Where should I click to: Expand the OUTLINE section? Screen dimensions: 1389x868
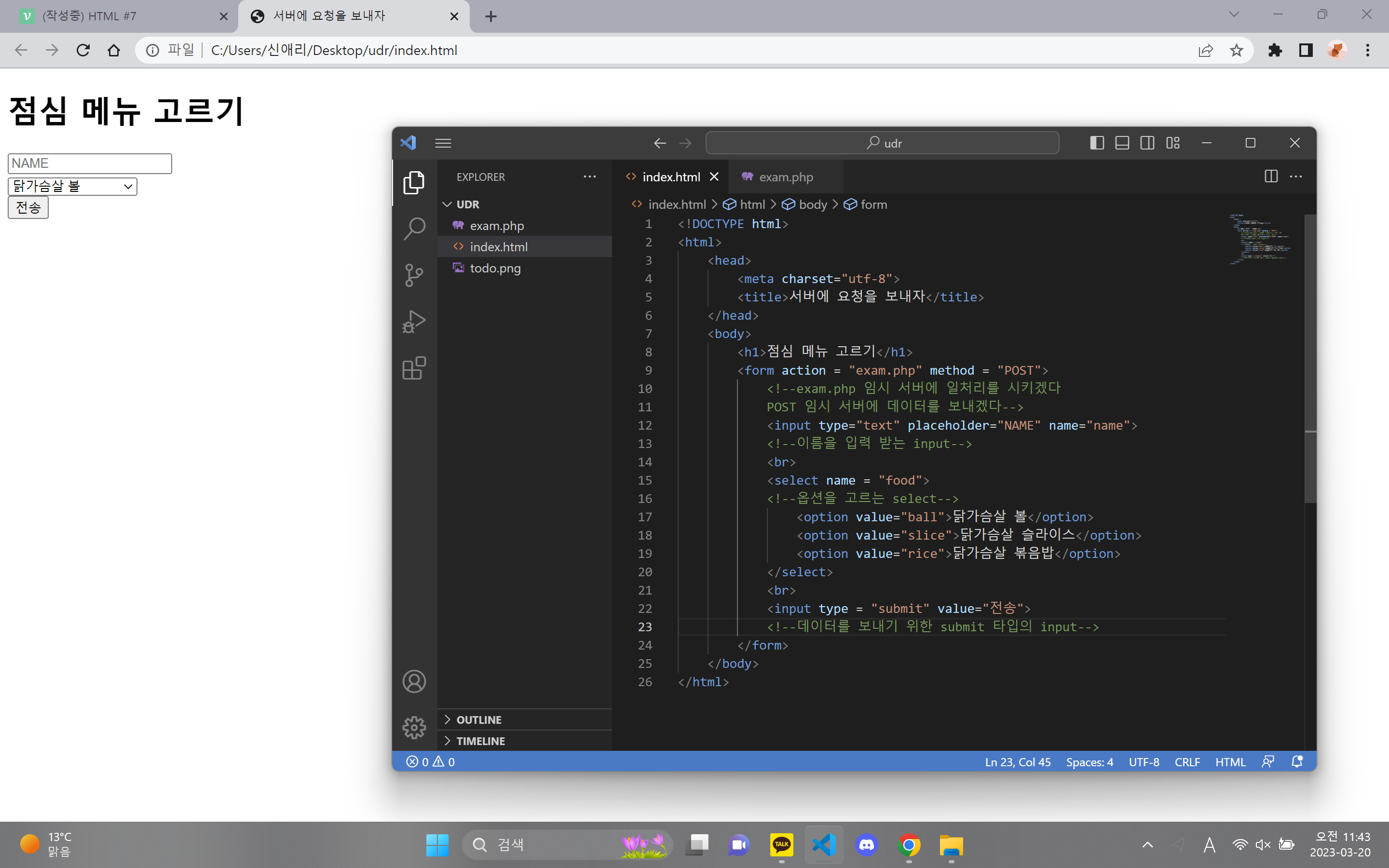[x=479, y=720]
